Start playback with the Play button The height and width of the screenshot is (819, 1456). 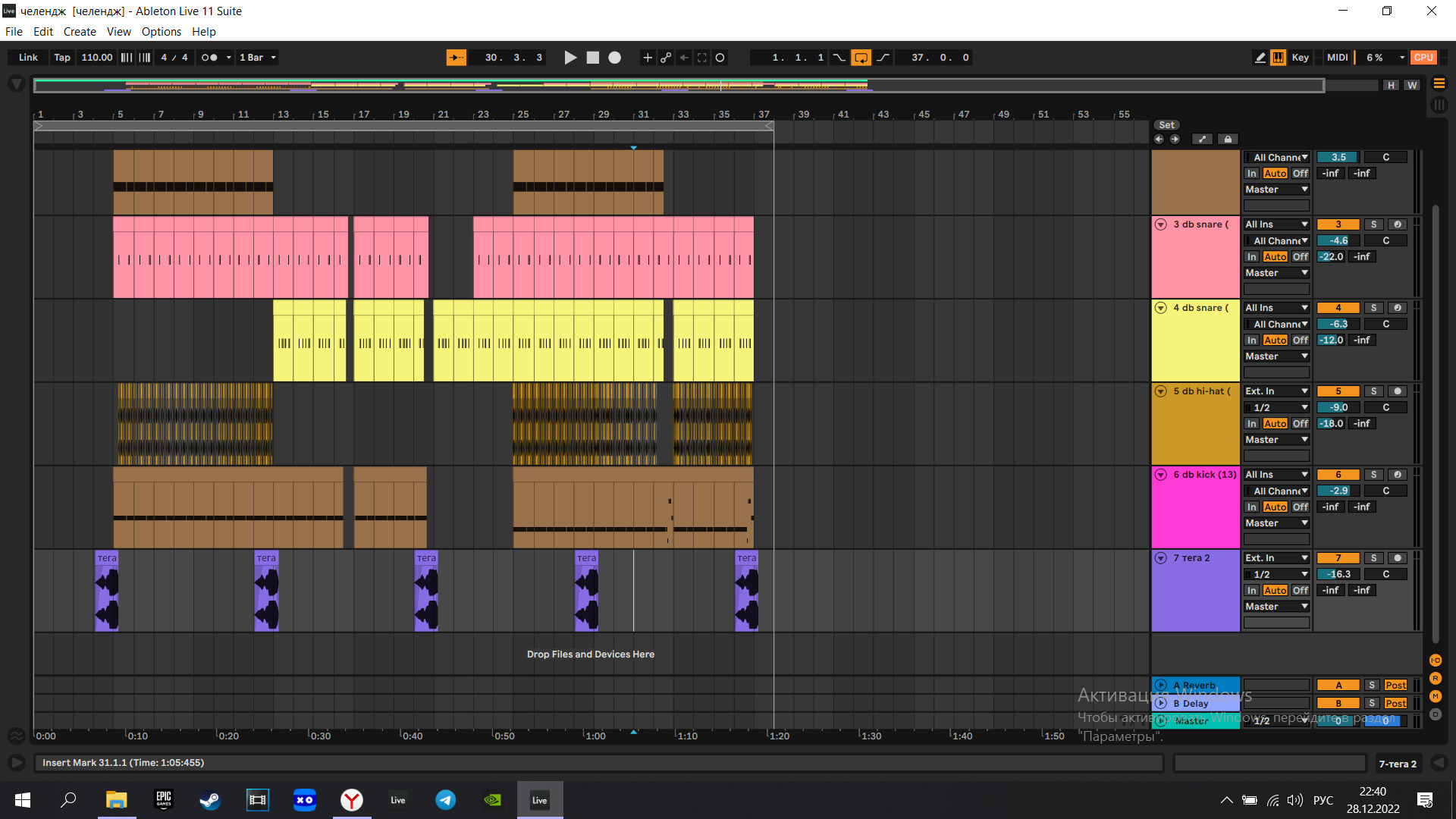pyautogui.click(x=570, y=58)
